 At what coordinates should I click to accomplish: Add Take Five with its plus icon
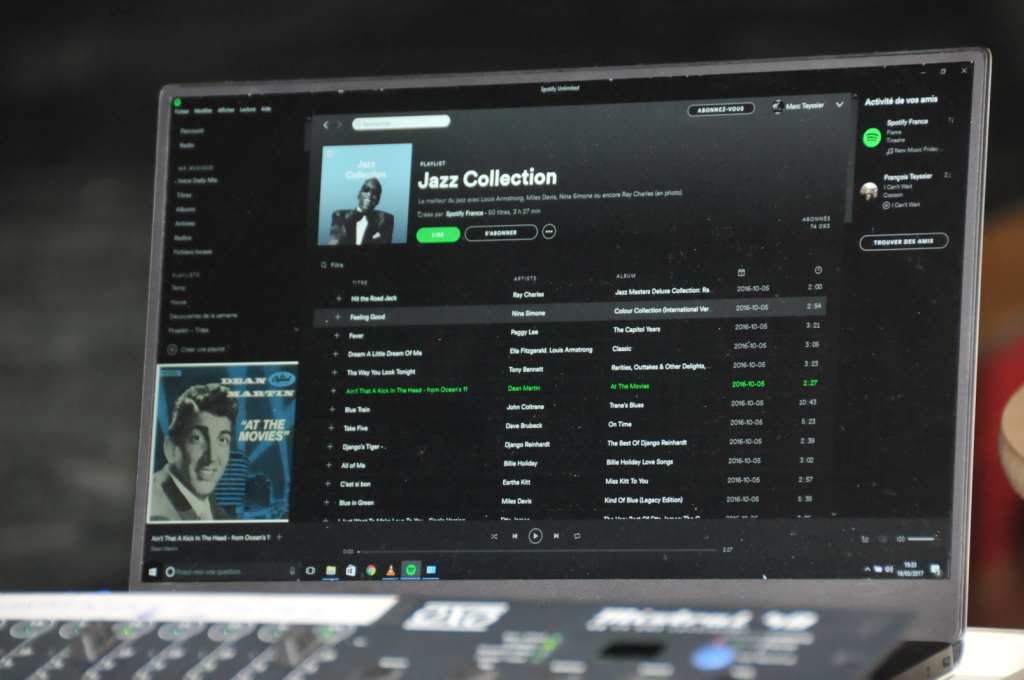pos(330,428)
